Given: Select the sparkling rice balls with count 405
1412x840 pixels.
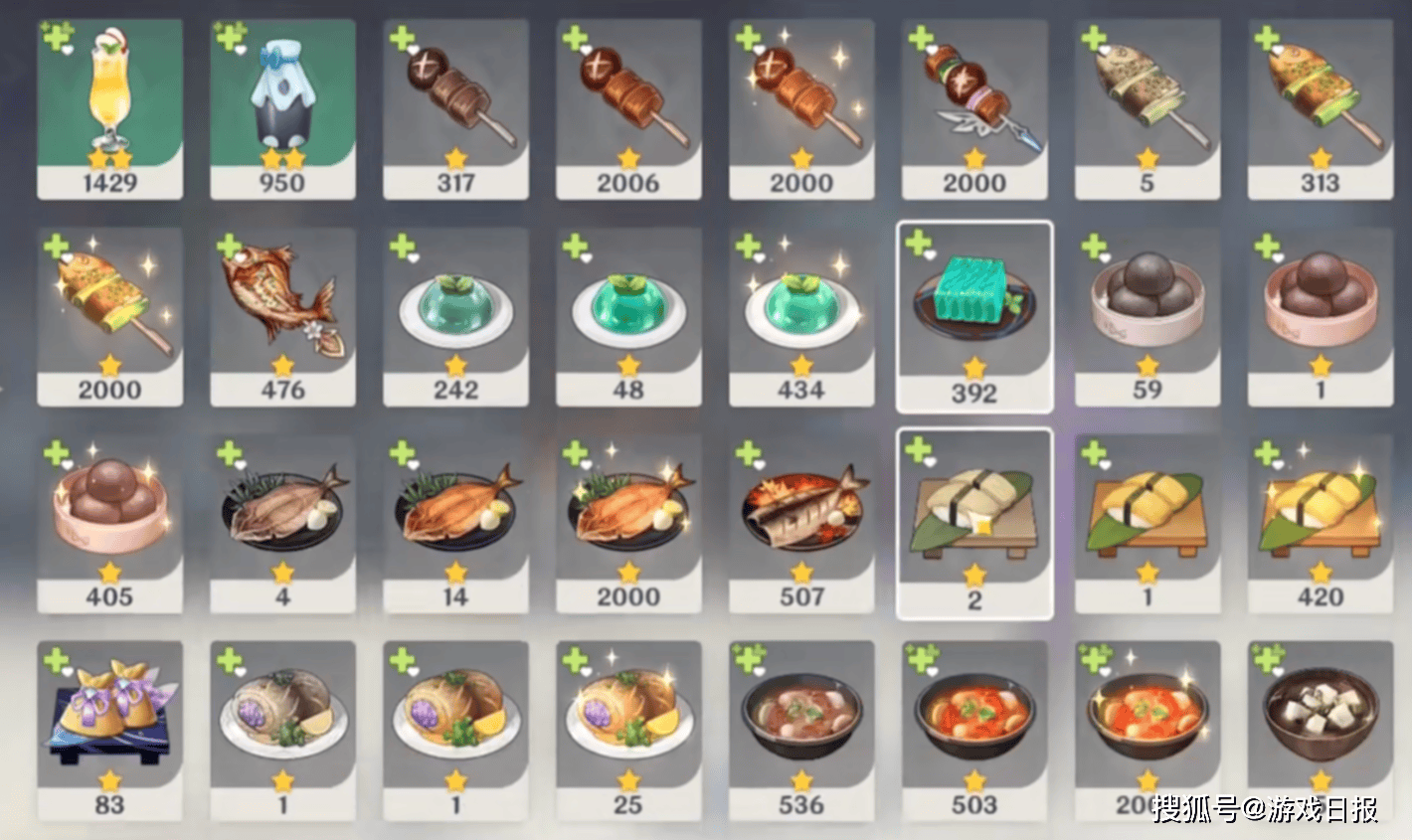Looking at the screenshot, I should pos(109,524).
